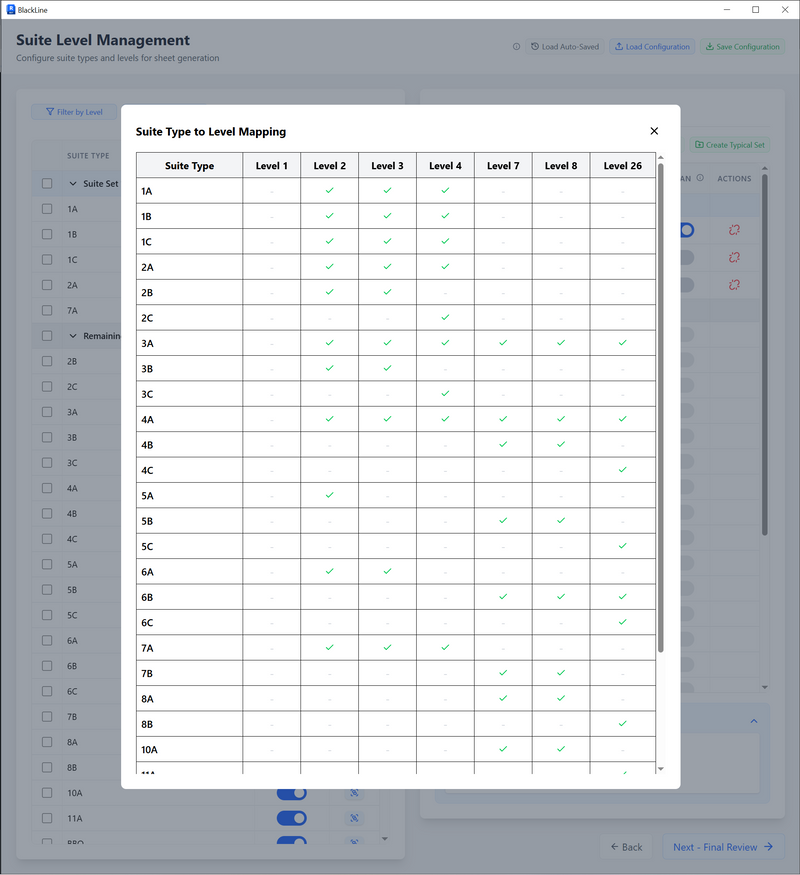The height and width of the screenshot is (875, 800).
Task: Select the 8A row label in mapping table
Action: [x=147, y=699]
